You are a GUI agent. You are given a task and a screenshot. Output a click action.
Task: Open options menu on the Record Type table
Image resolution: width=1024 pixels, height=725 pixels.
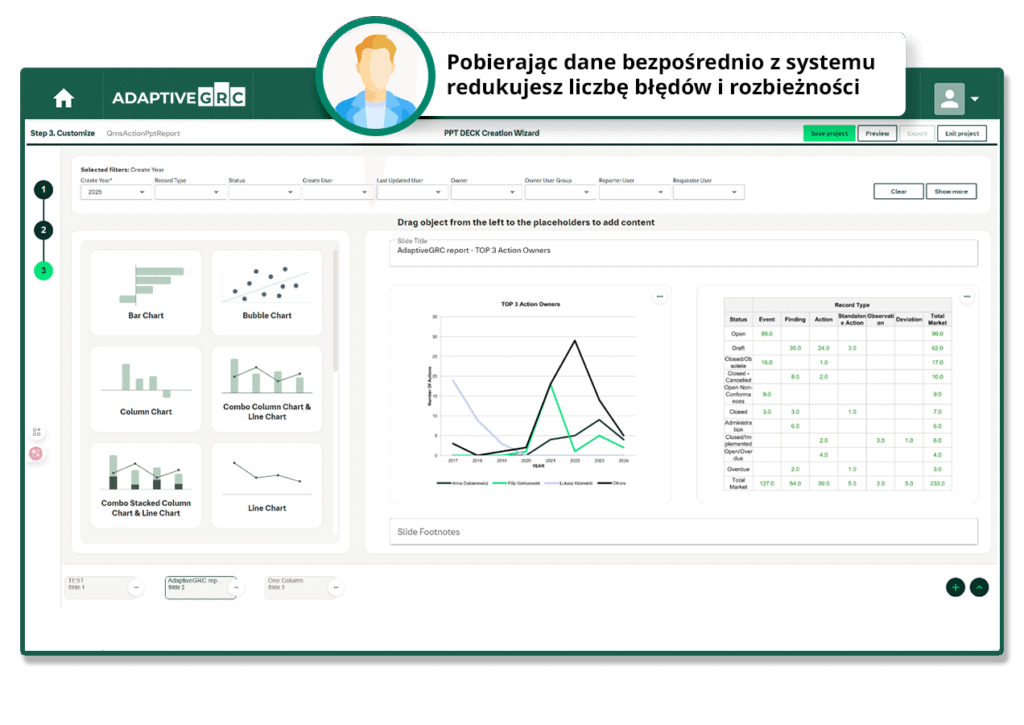click(x=966, y=296)
